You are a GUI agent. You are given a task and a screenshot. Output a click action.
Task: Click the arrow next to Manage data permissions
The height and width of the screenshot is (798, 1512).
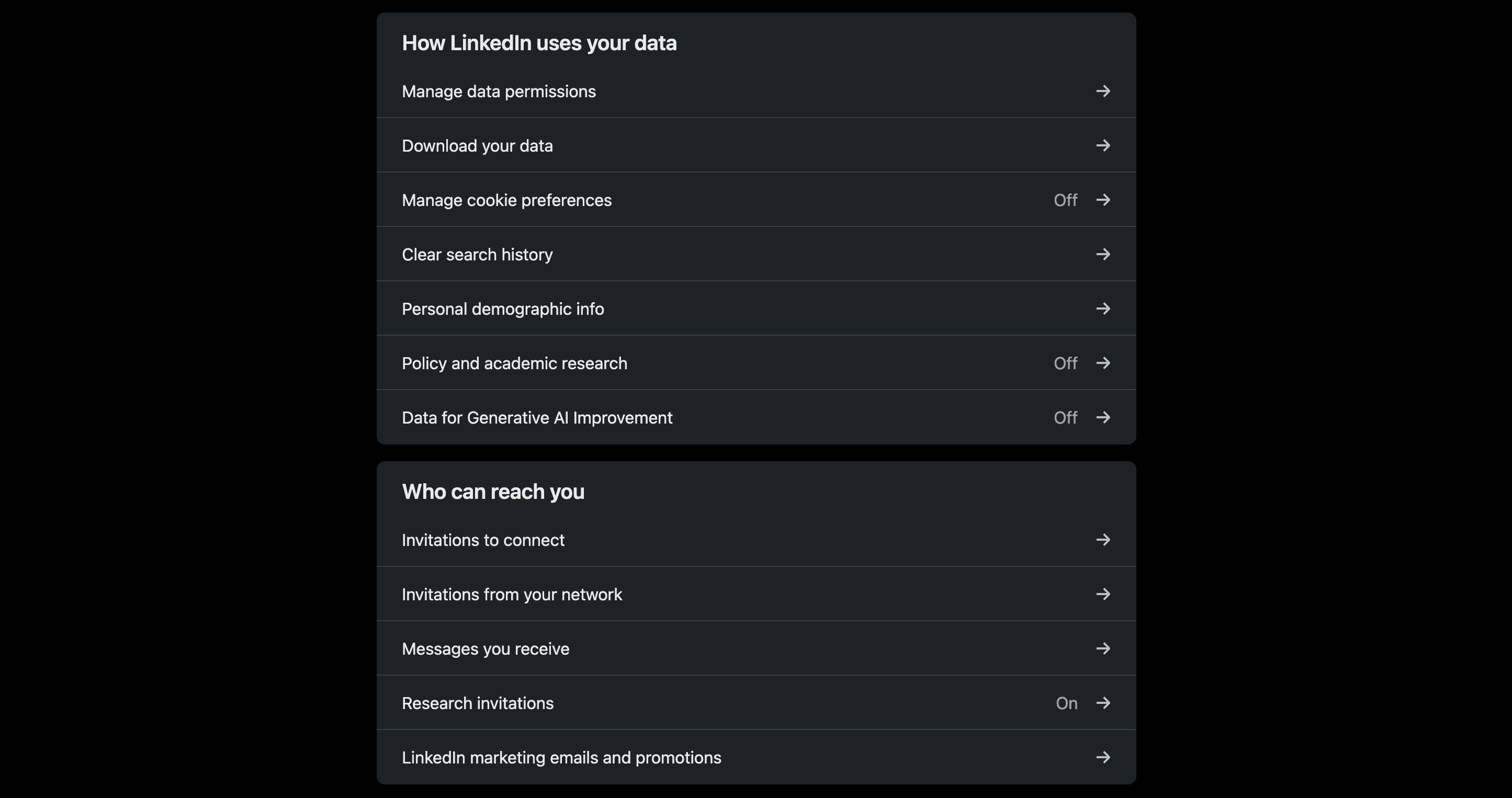1103,91
